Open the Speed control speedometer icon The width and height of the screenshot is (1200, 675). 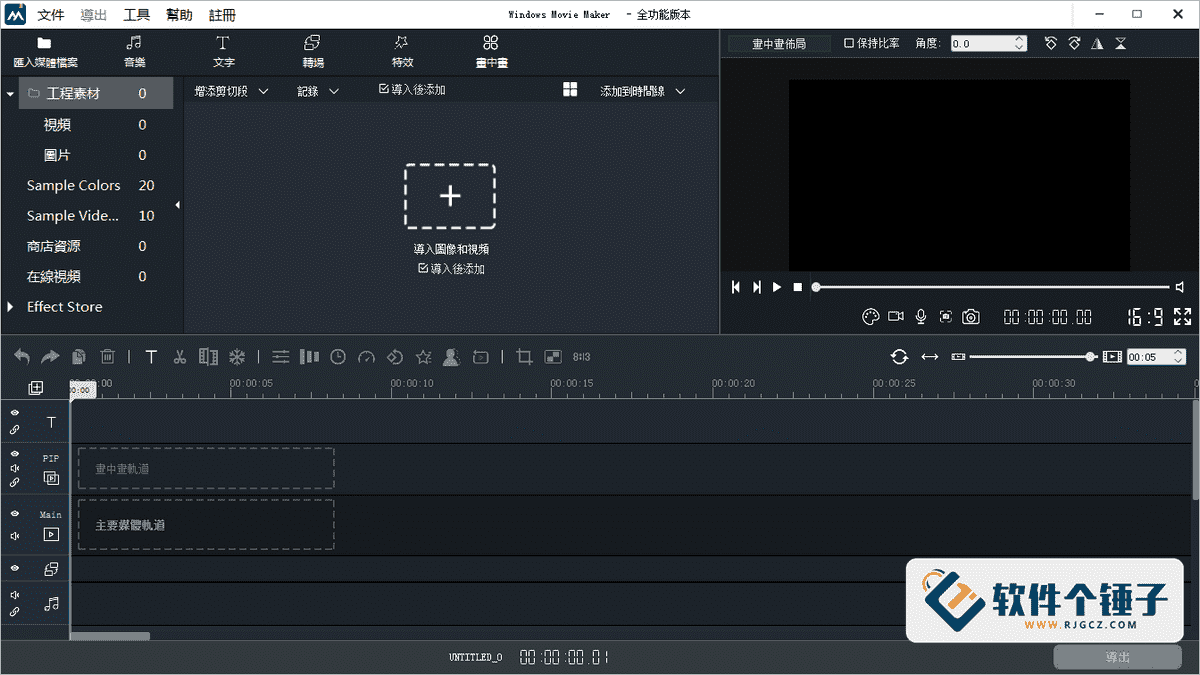(368, 356)
